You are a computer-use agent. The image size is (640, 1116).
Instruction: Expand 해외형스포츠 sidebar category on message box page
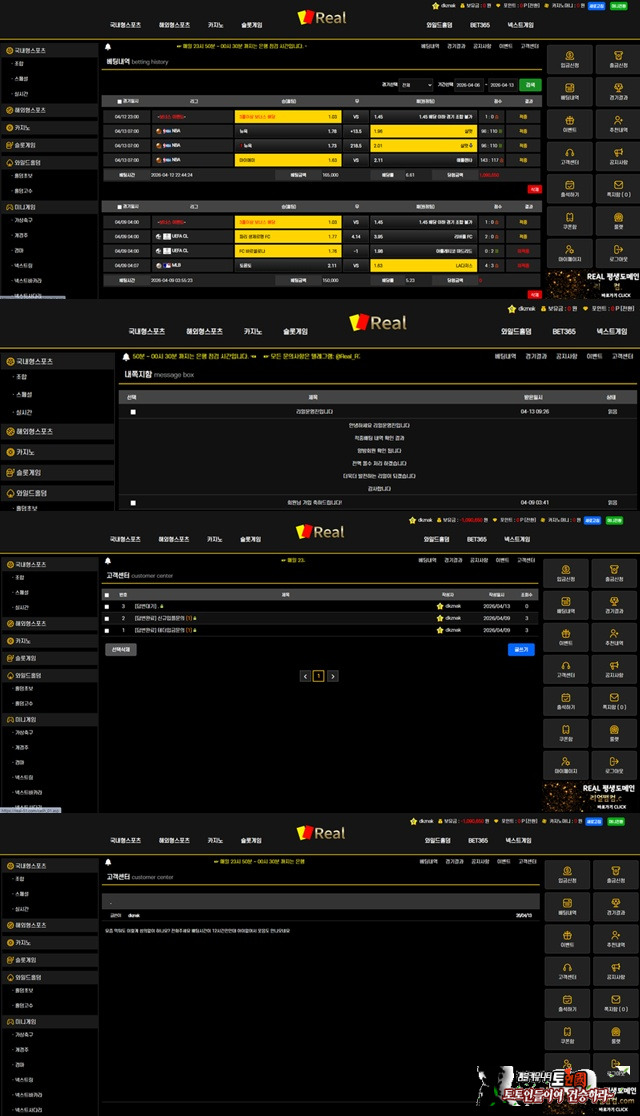[x=57, y=431]
